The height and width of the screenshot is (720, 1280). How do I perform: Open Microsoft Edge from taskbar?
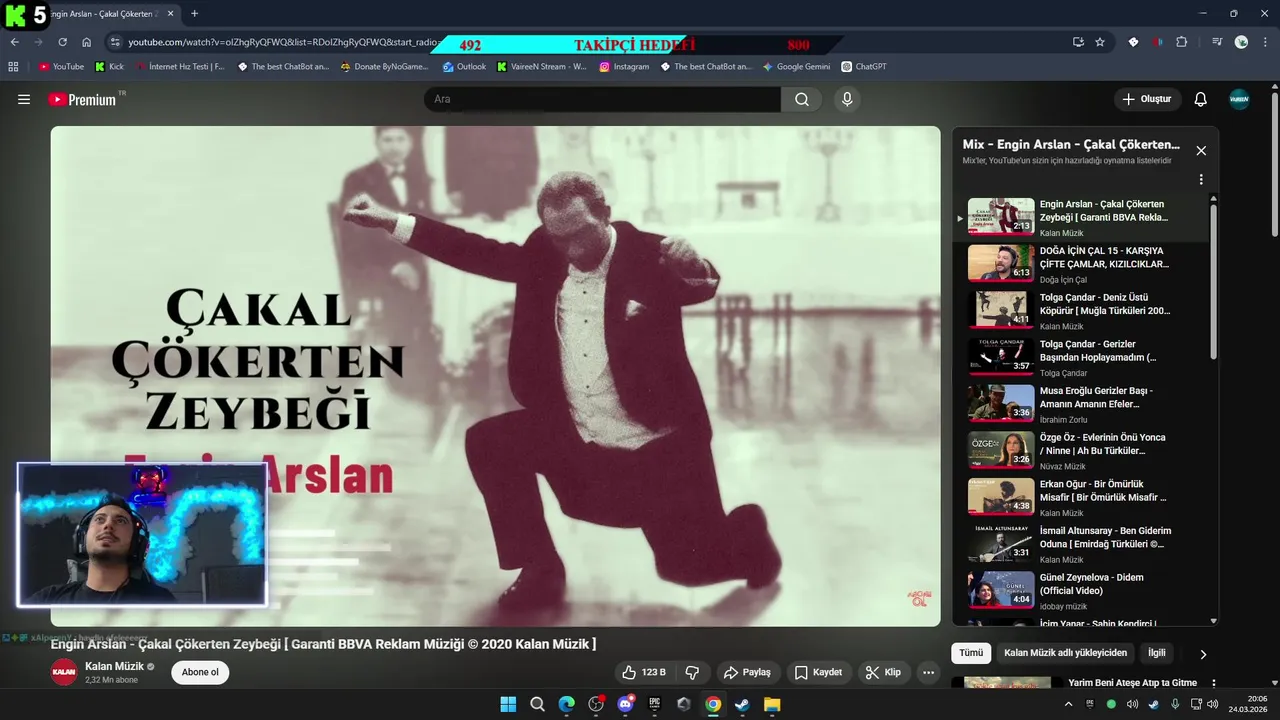567,704
